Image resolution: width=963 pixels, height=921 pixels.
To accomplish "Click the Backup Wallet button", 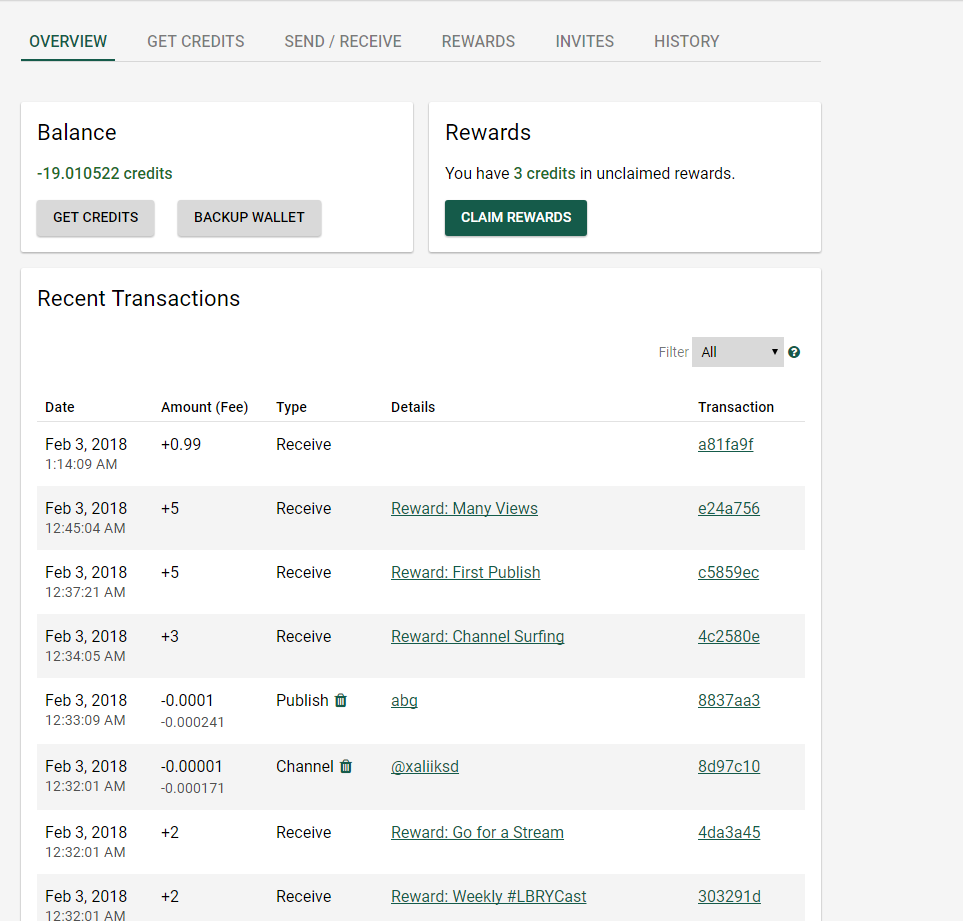I will (x=249, y=217).
